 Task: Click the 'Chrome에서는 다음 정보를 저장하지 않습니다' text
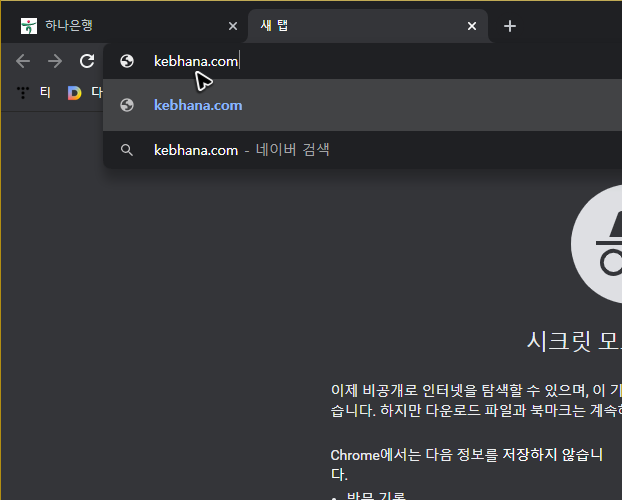tap(467, 464)
